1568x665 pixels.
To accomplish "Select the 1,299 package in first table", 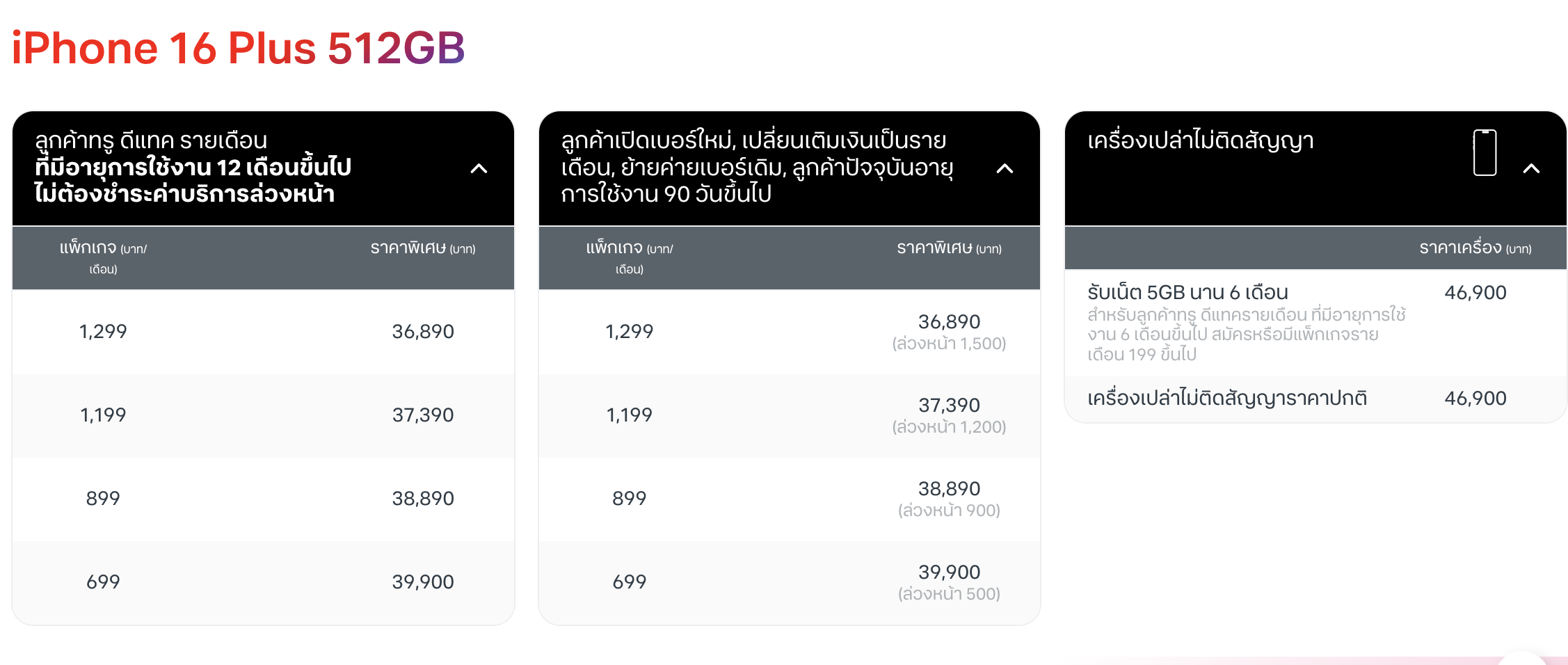I will tap(103, 331).
